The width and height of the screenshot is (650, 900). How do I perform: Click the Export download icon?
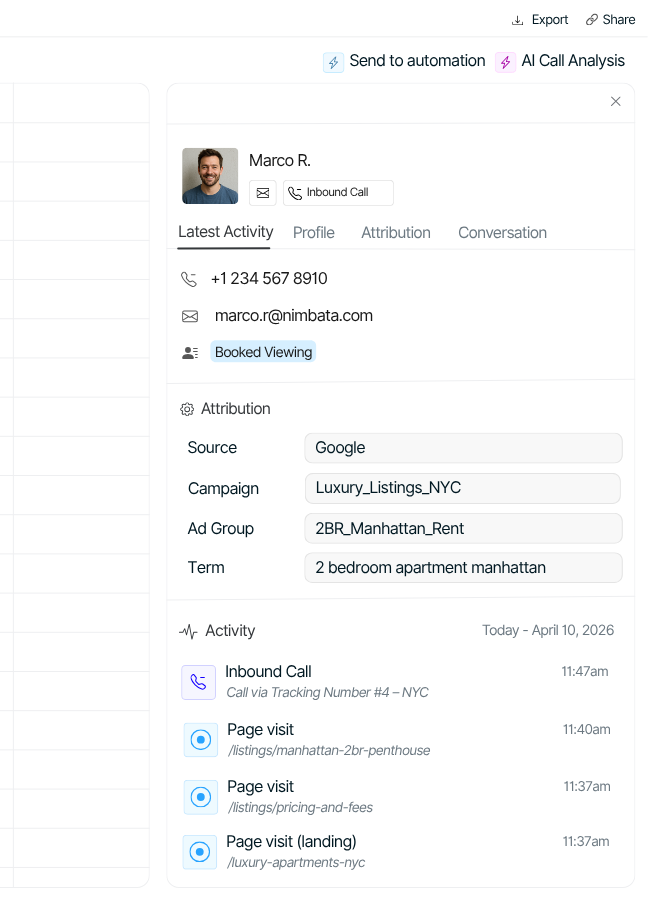tap(517, 20)
